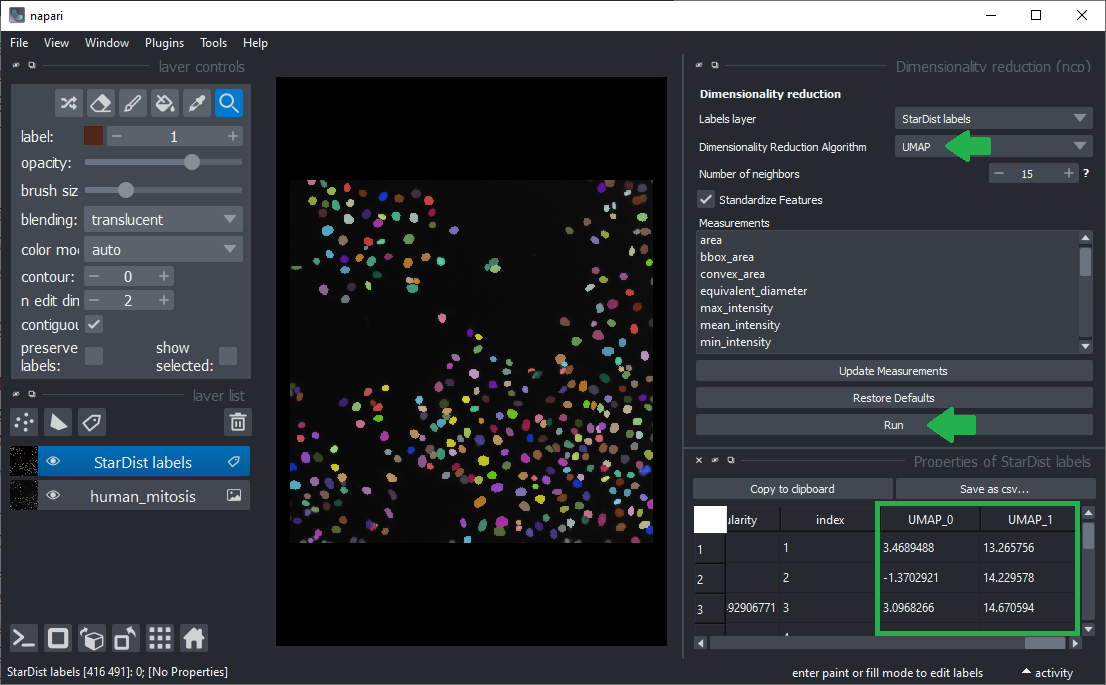Toggle the contiguous checkbox
This screenshot has height=685, width=1106.
(94, 325)
